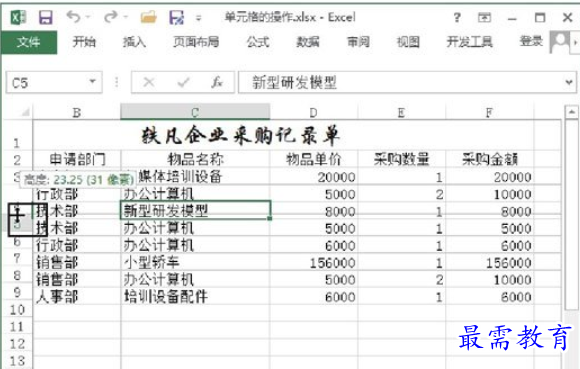Select the 媒体培训设备 cell

click(x=195, y=176)
